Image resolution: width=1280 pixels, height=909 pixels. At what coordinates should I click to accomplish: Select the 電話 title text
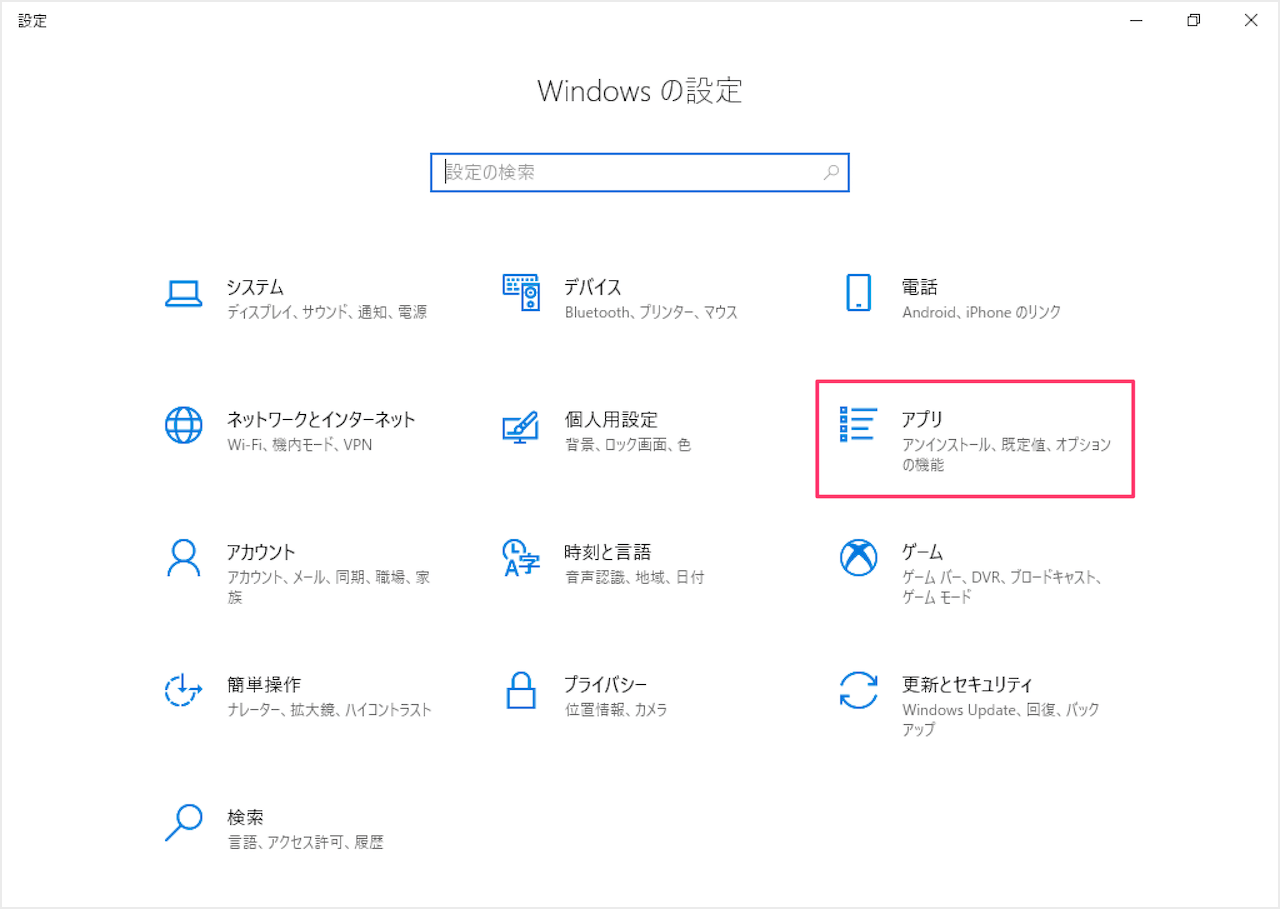[x=920, y=287]
